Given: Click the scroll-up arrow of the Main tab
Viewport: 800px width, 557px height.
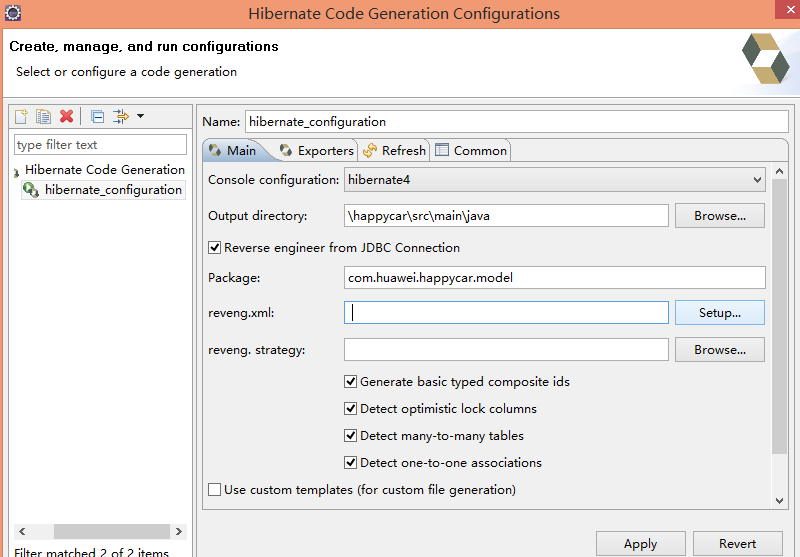Looking at the screenshot, I should [x=779, y=171].
